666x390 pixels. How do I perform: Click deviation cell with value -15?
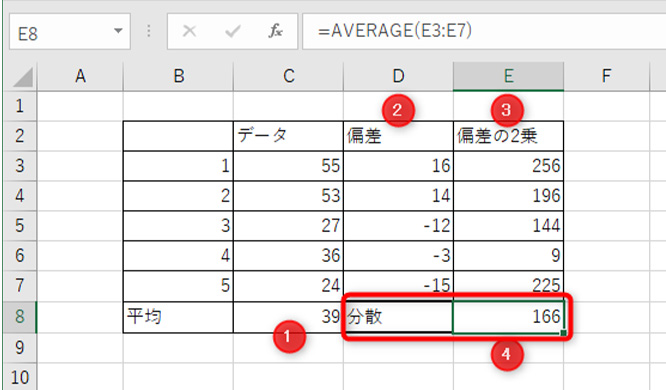point(398,285)
